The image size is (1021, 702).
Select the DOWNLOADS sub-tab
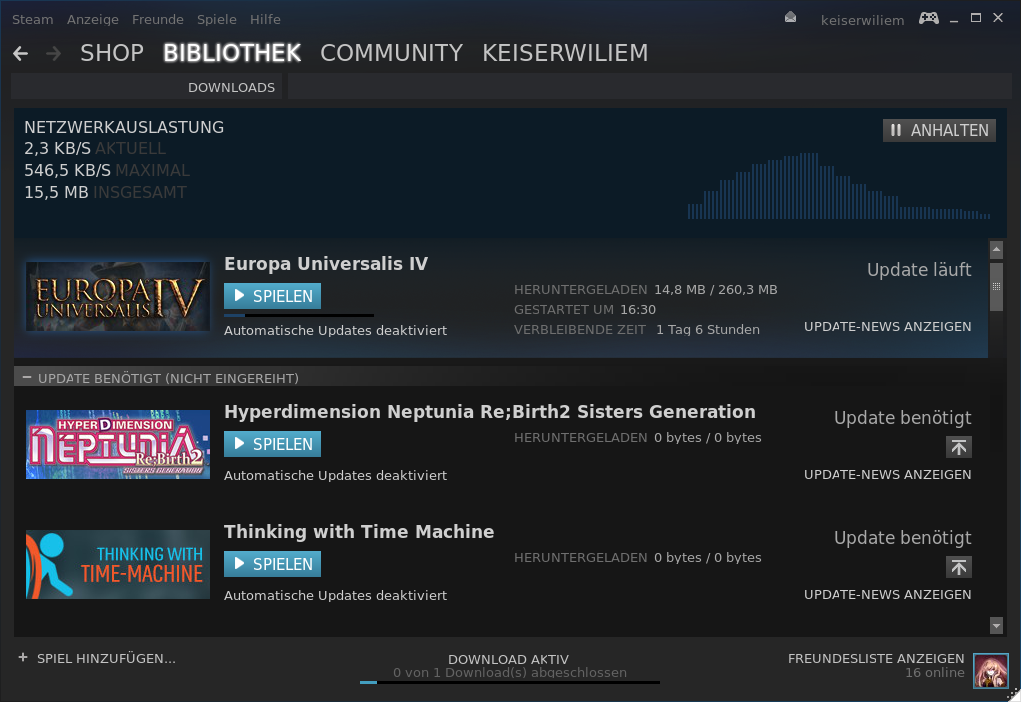[x=231, y=87]
